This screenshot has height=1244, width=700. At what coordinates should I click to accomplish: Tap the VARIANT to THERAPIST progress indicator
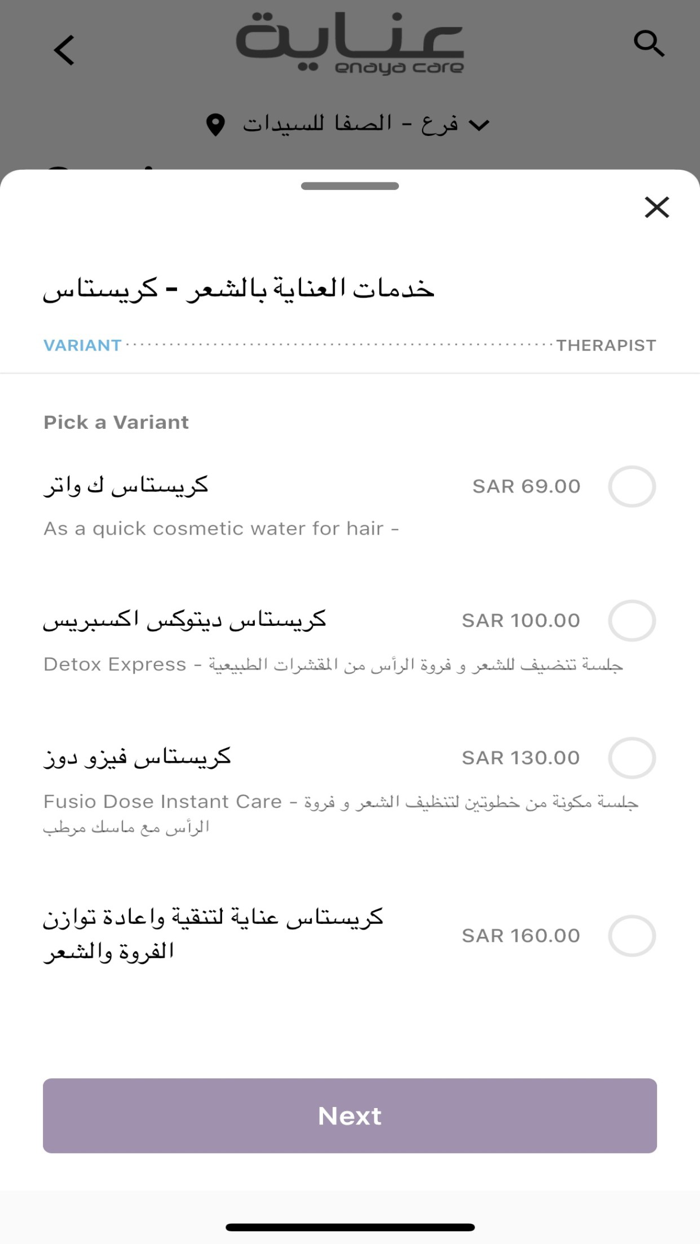[350, 344]
